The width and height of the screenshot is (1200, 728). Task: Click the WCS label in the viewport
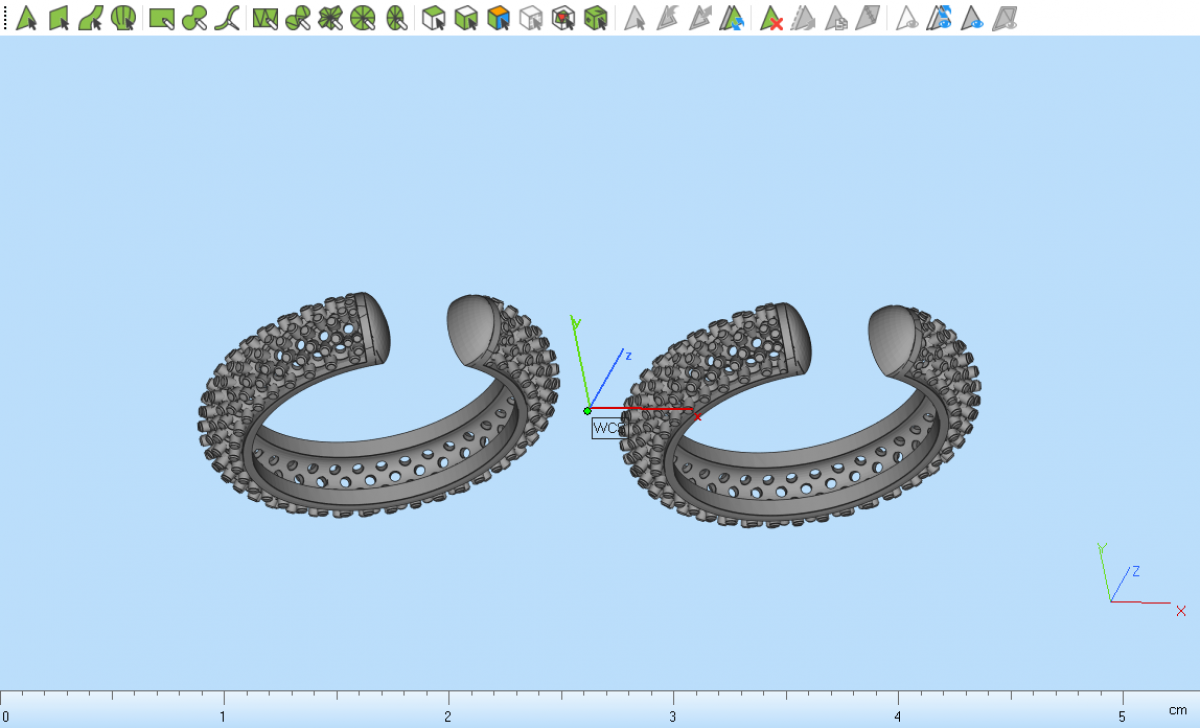pos(607,428)
